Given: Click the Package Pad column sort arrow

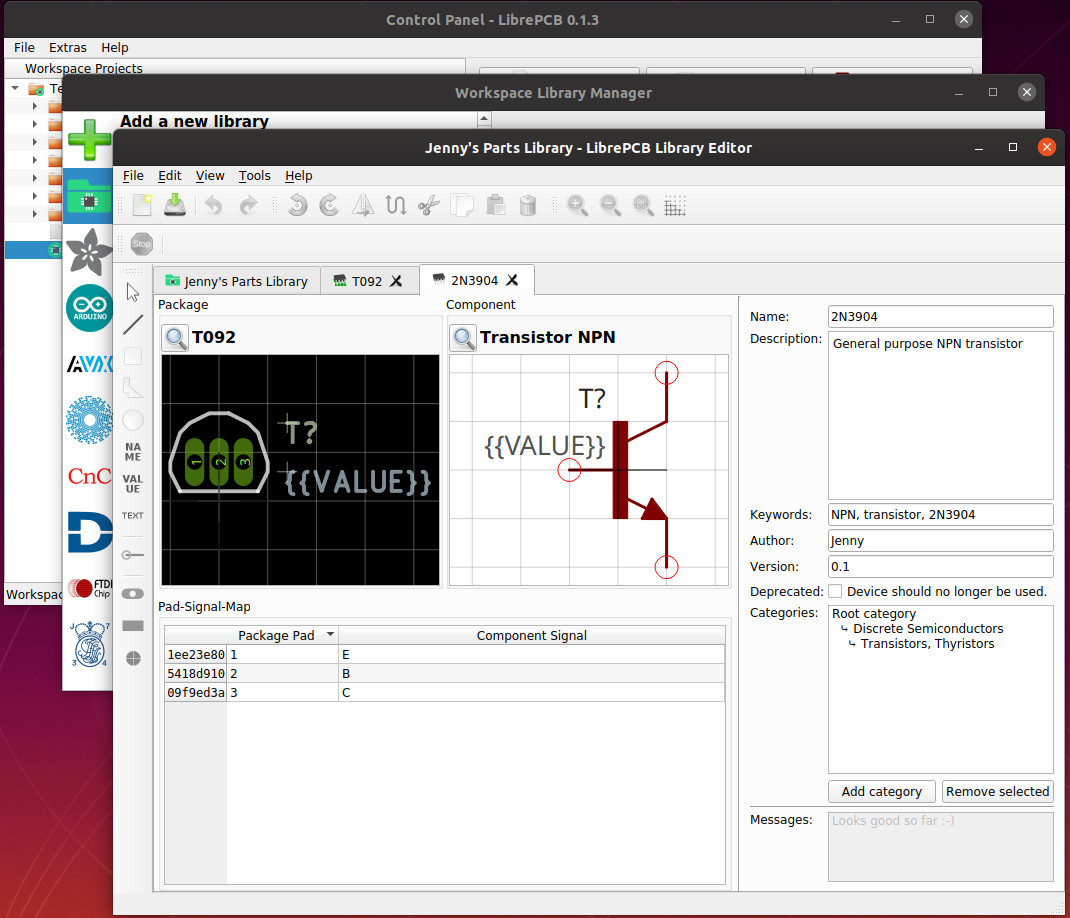Looking at the screenshot, I should (330, 635).
